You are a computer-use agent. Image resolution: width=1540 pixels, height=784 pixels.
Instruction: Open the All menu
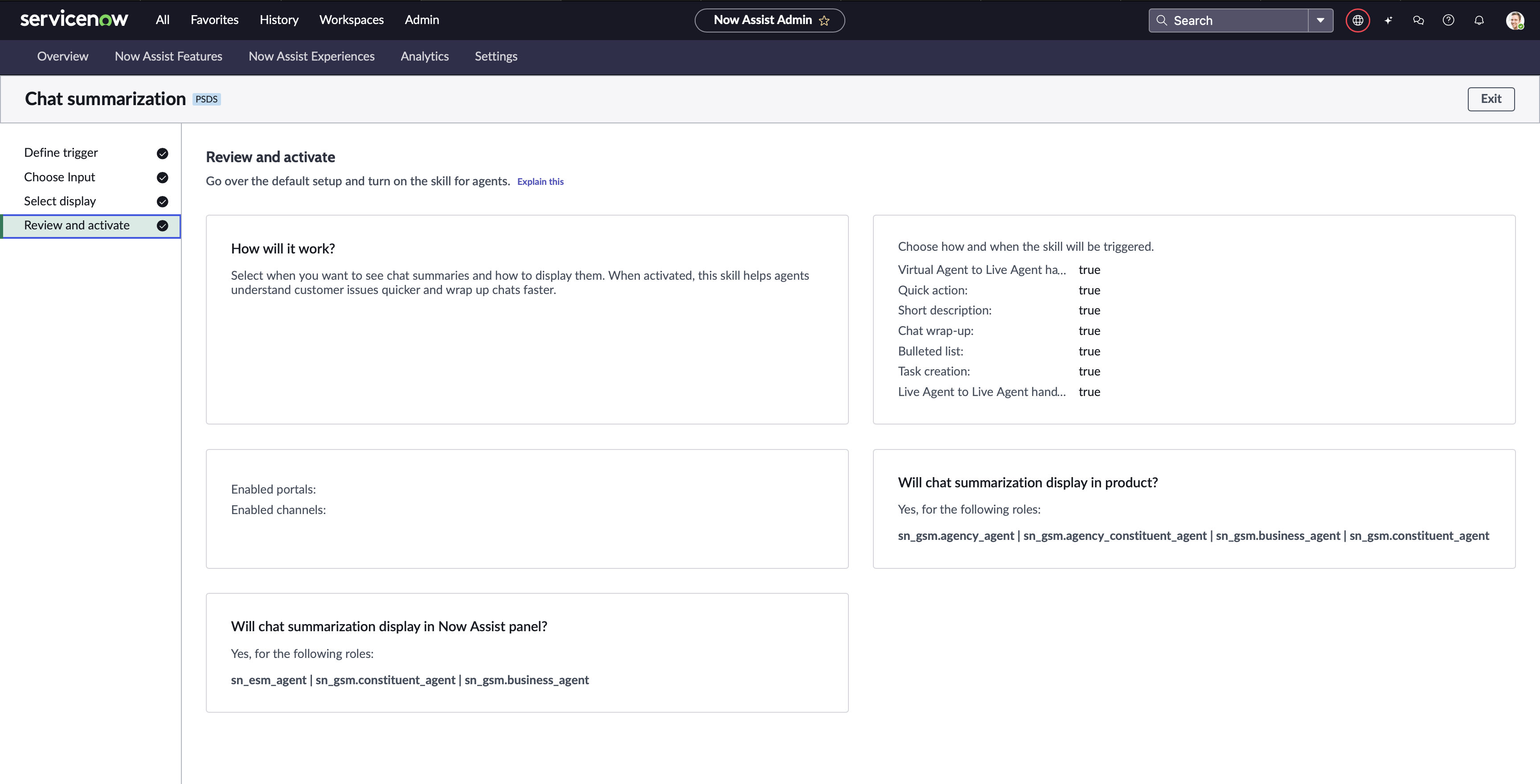(163, 20)
